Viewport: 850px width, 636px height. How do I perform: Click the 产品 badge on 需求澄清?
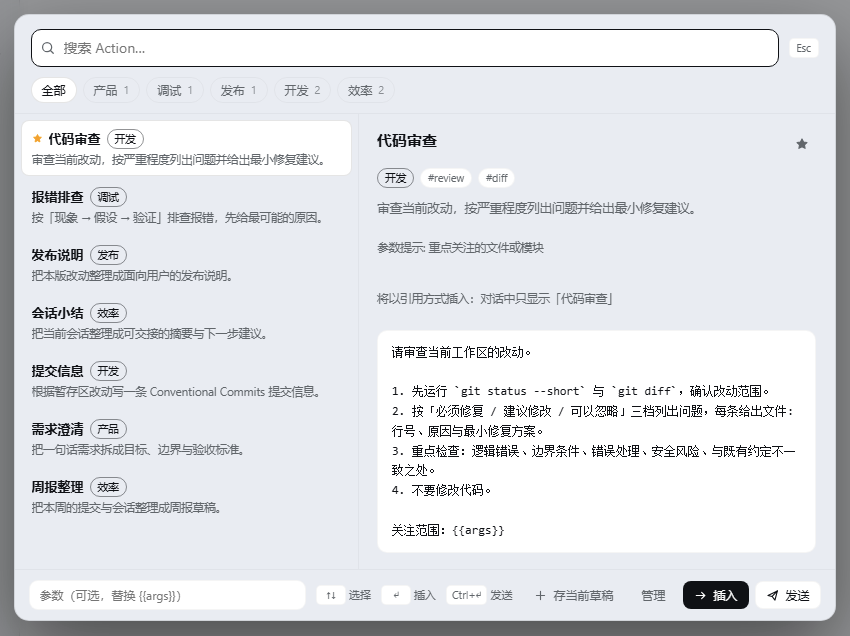click(x=108, y=429)
